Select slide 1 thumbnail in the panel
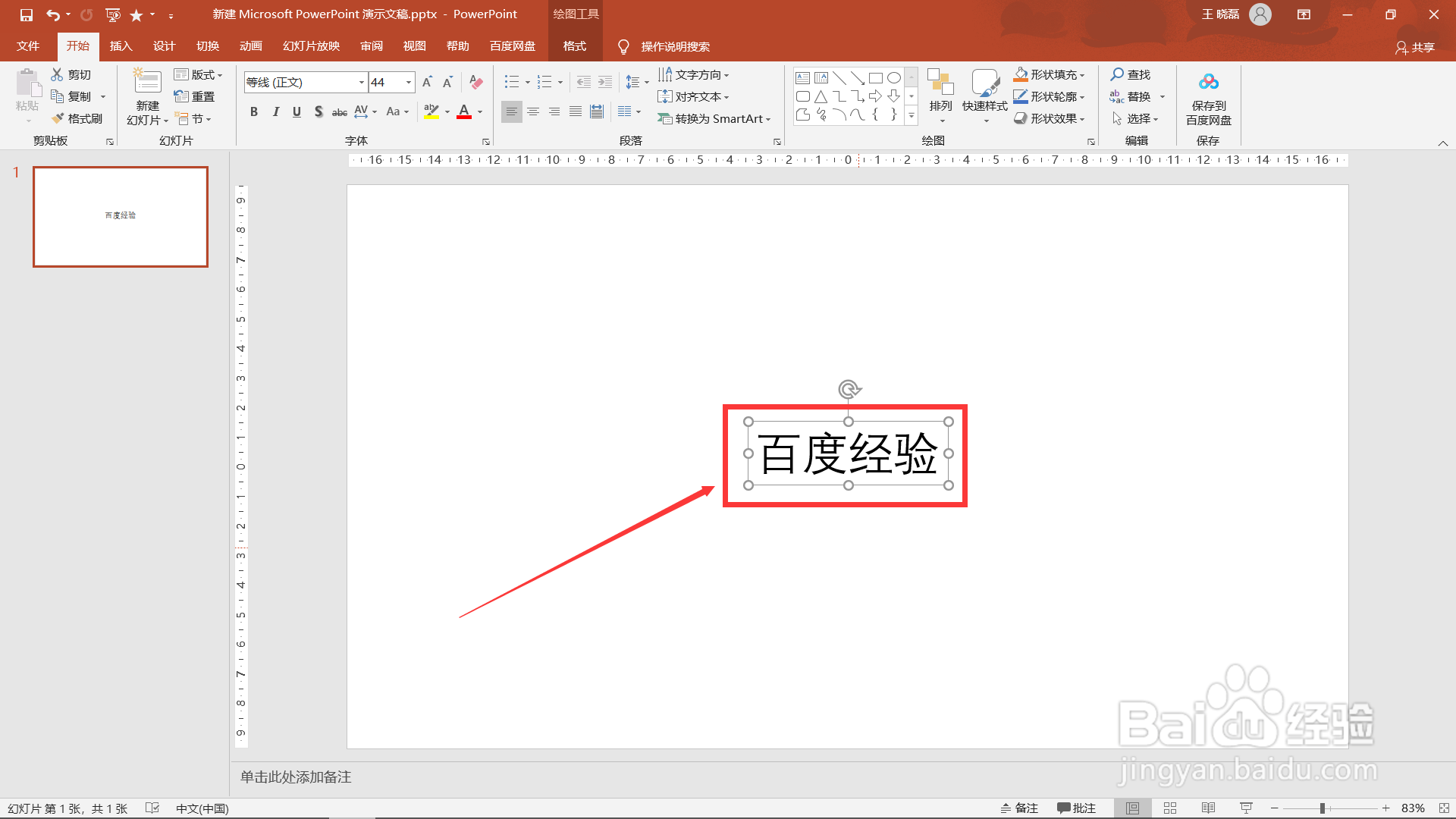 (x=121, y=217)
